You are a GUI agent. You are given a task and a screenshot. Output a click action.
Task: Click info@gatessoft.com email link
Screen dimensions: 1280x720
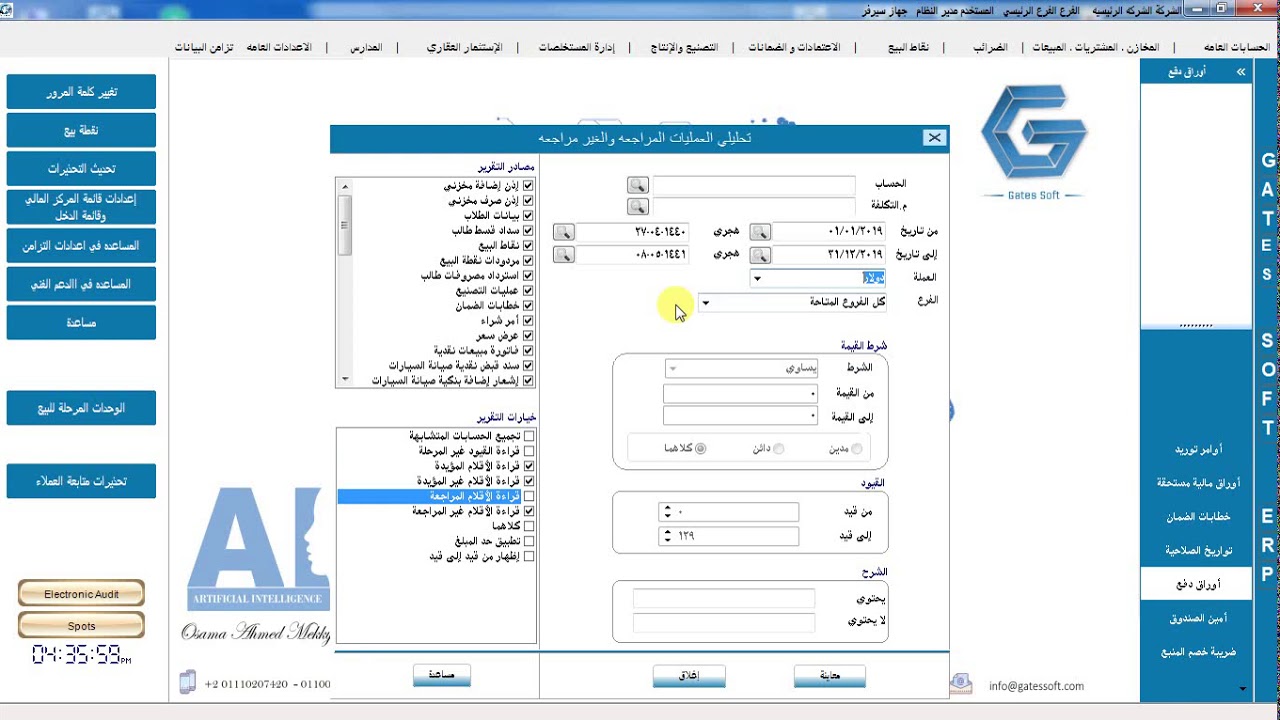click(1036, 686)
